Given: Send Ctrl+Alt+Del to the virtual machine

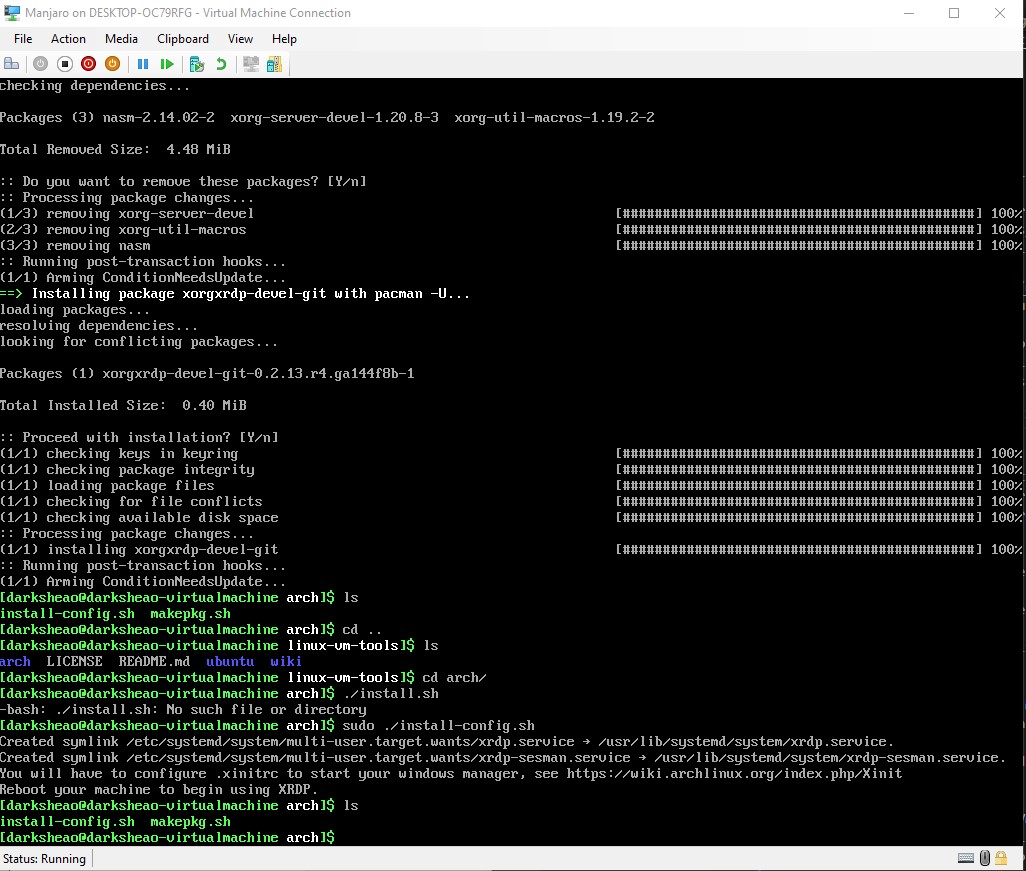Looking at the screenshot, I should [12, 63].
